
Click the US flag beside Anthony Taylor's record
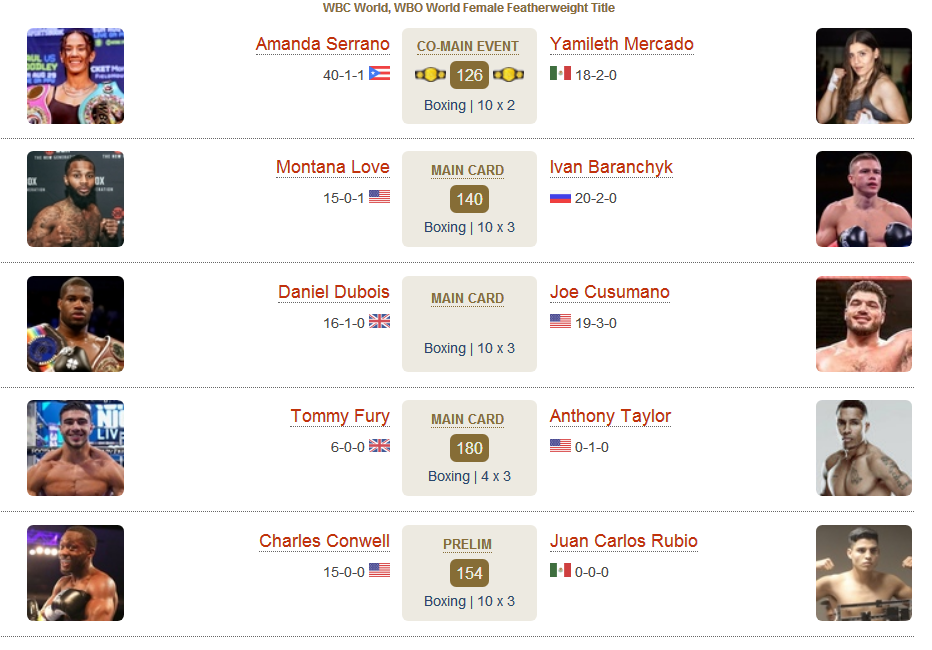point(560,446)
